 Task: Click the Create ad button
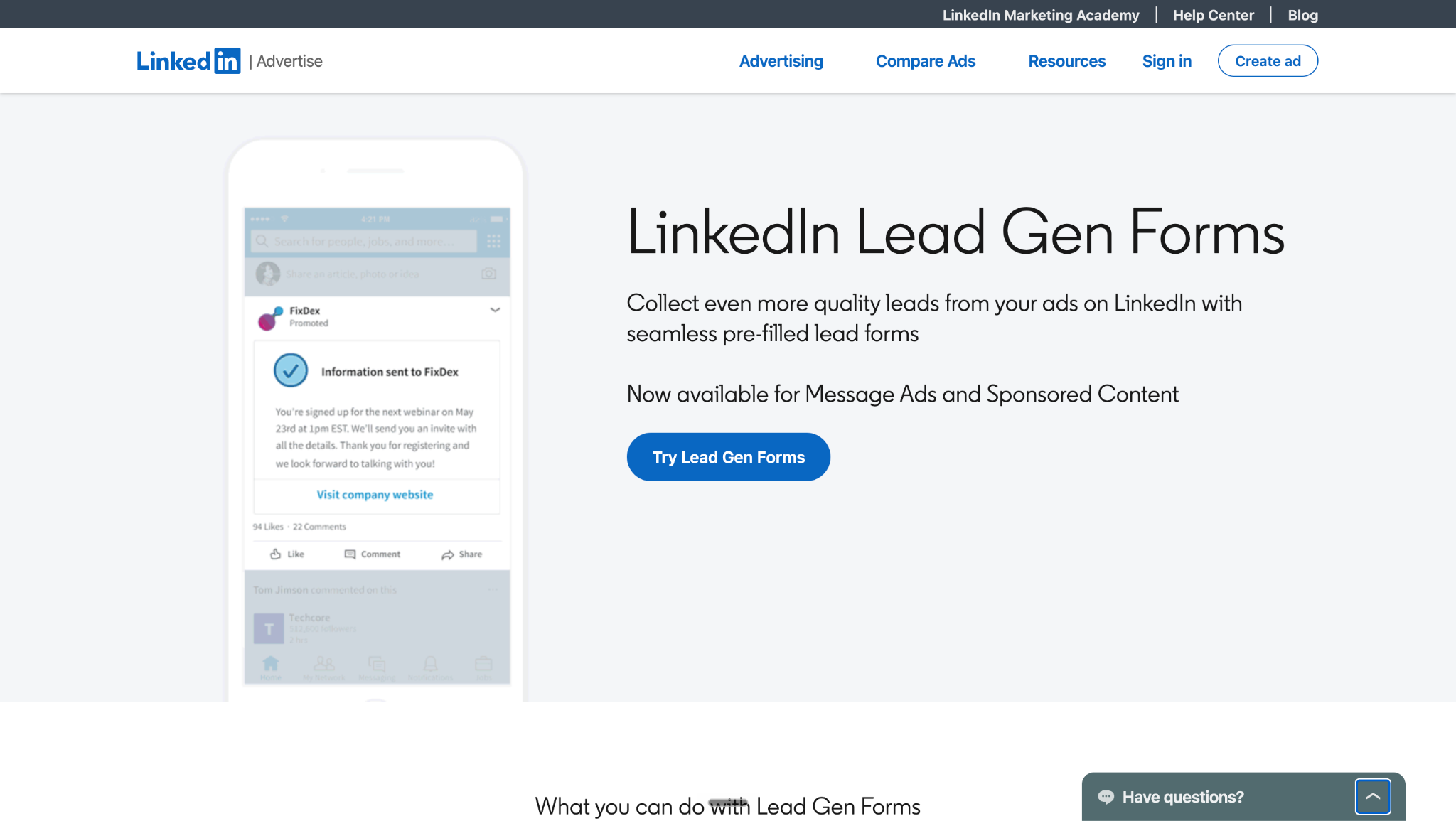pos(1268,61)
